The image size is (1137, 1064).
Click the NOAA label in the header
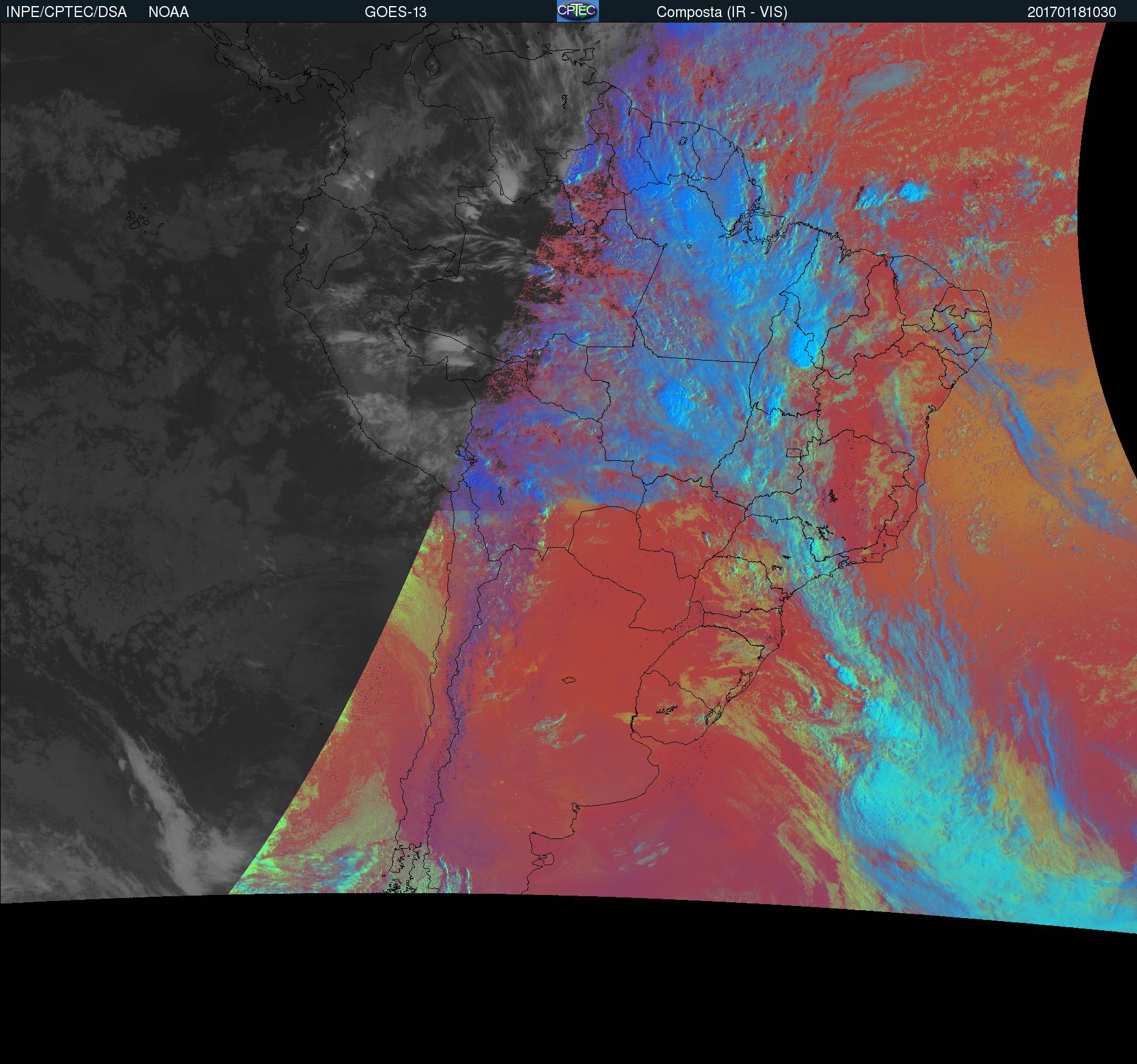168,12
